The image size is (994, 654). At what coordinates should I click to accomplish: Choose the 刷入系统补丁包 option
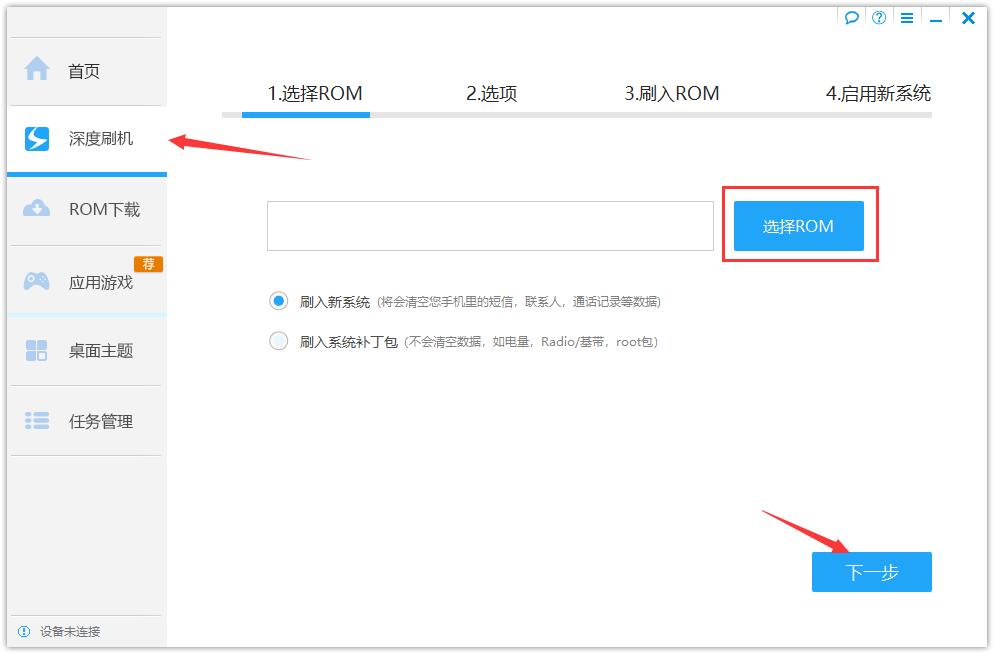278,341
